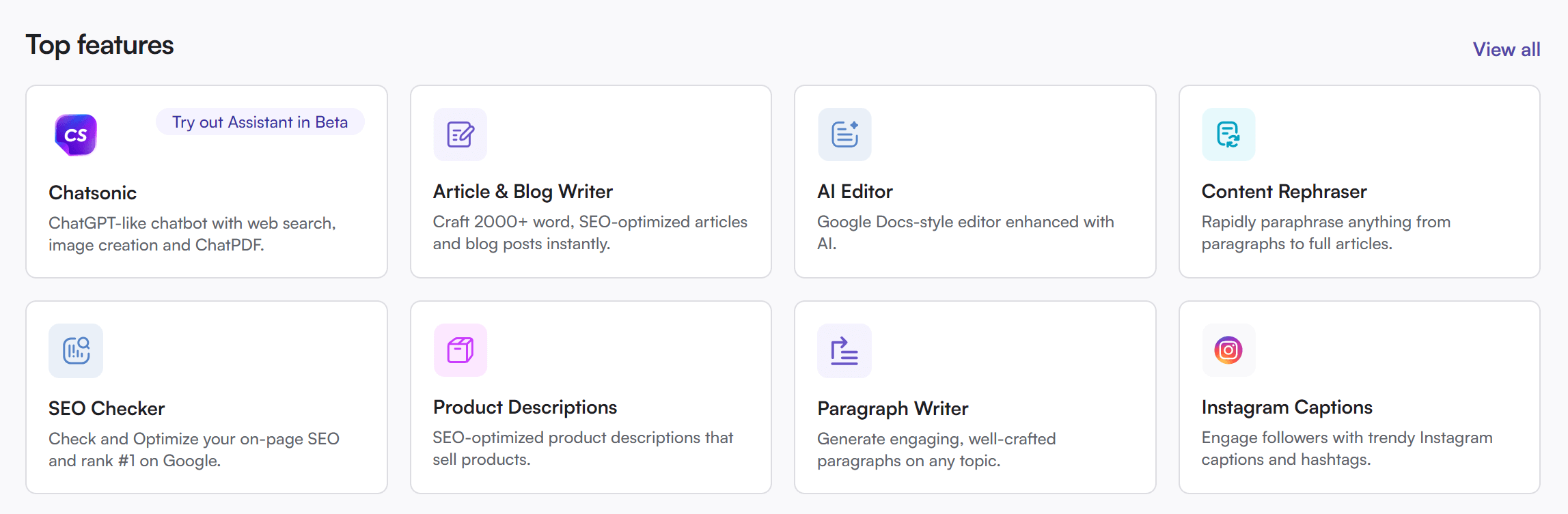Click the SEO Checker heading
This screenshot has width=1568, height=514.
(107, 409)
